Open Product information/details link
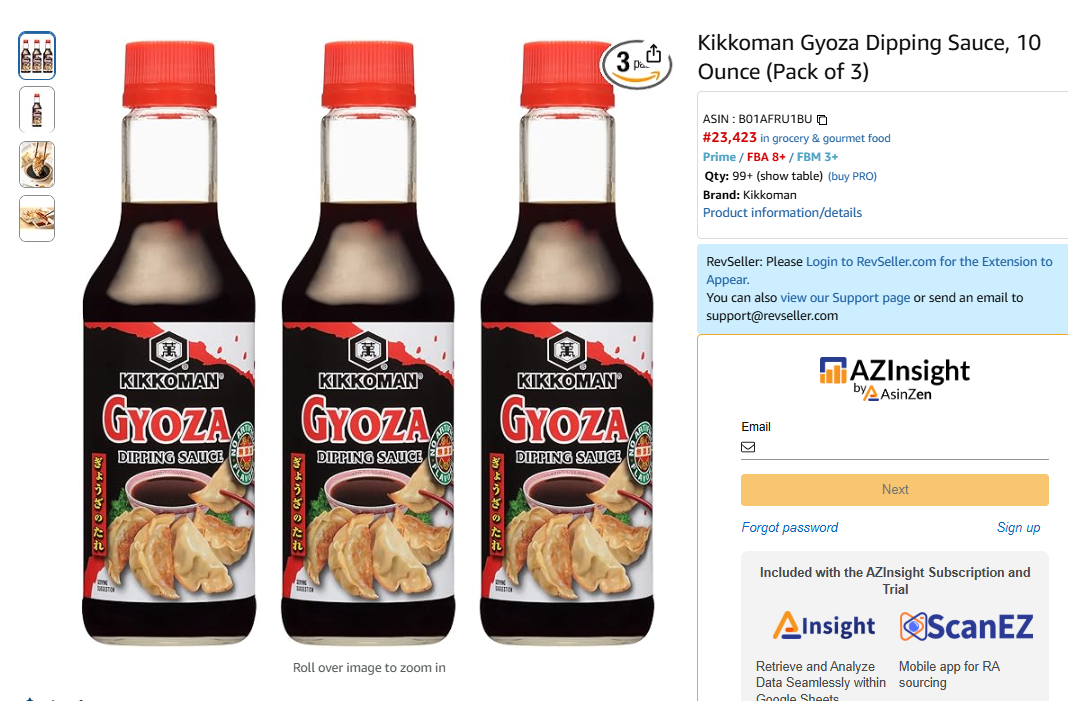 782,213
